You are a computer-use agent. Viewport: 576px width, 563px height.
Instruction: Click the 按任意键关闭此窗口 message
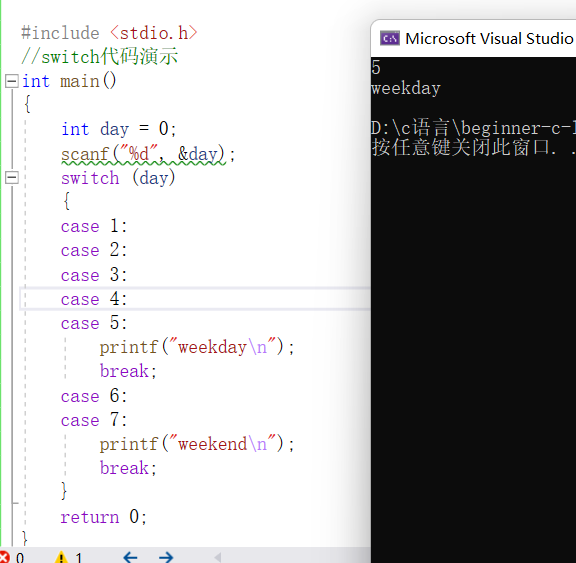[473, 148]
